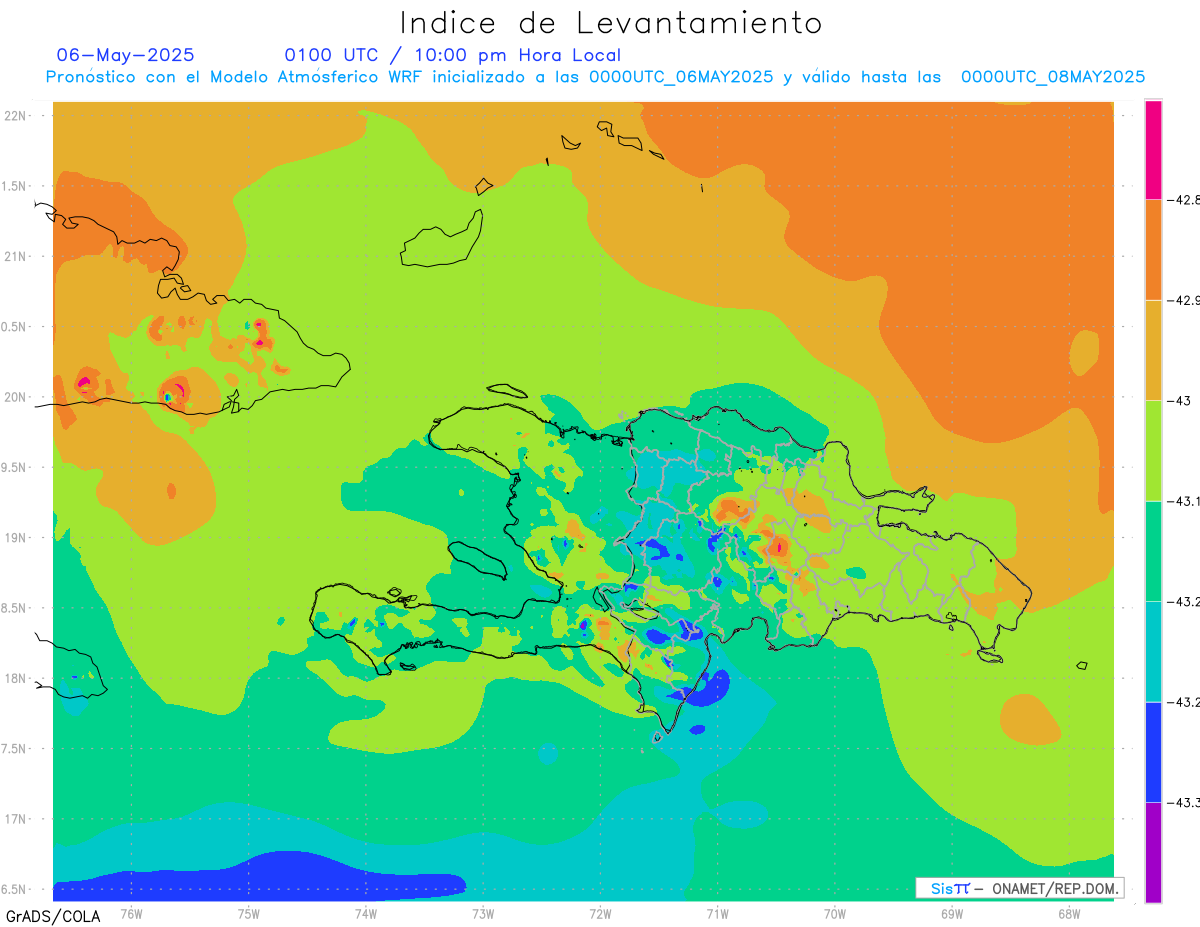Click the "19N" latitude label

point(16,538)
